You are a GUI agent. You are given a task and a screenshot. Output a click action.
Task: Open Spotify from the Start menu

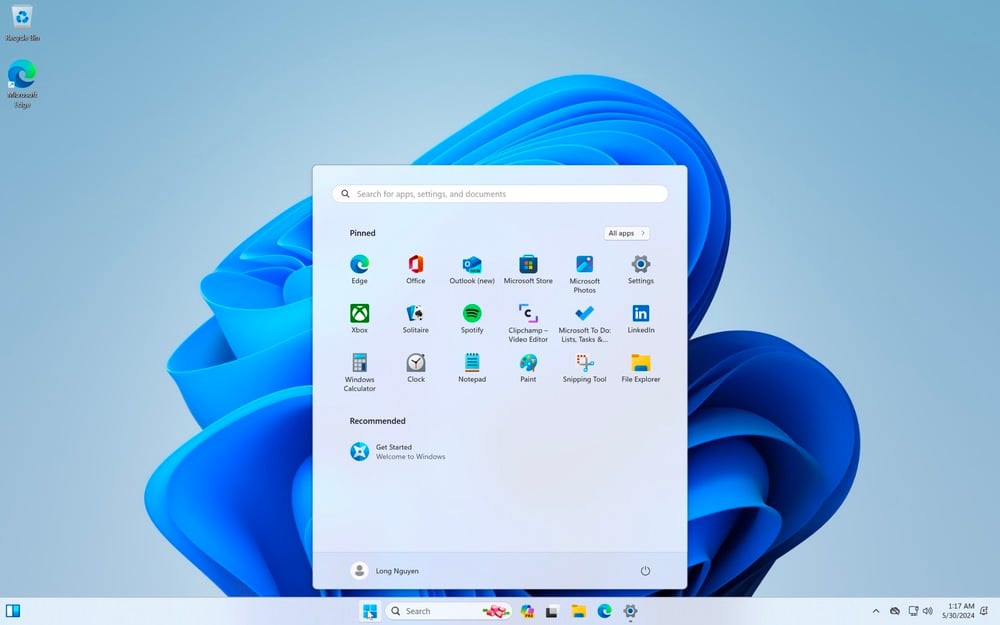coord(471,313)
